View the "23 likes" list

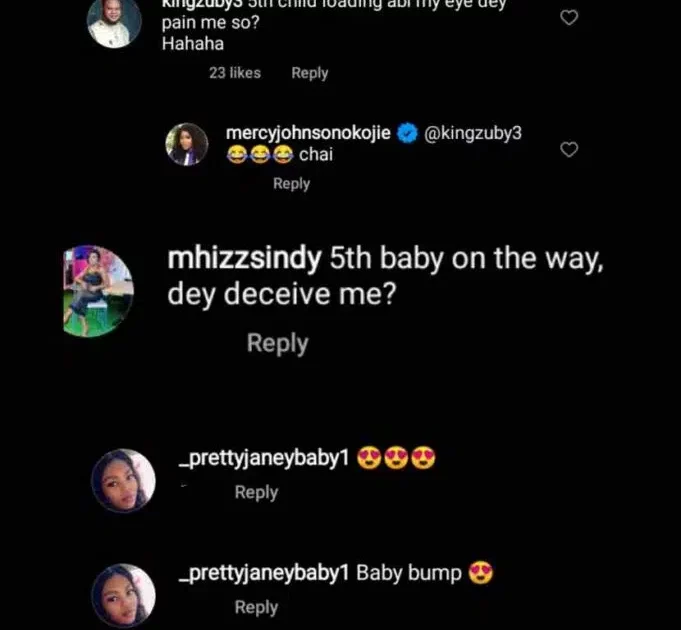[x=234, y=72]
